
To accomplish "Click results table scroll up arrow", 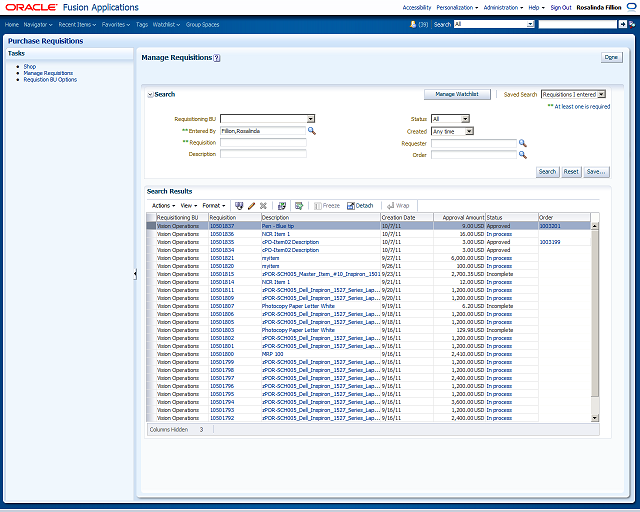I will [x=595, y=226].
